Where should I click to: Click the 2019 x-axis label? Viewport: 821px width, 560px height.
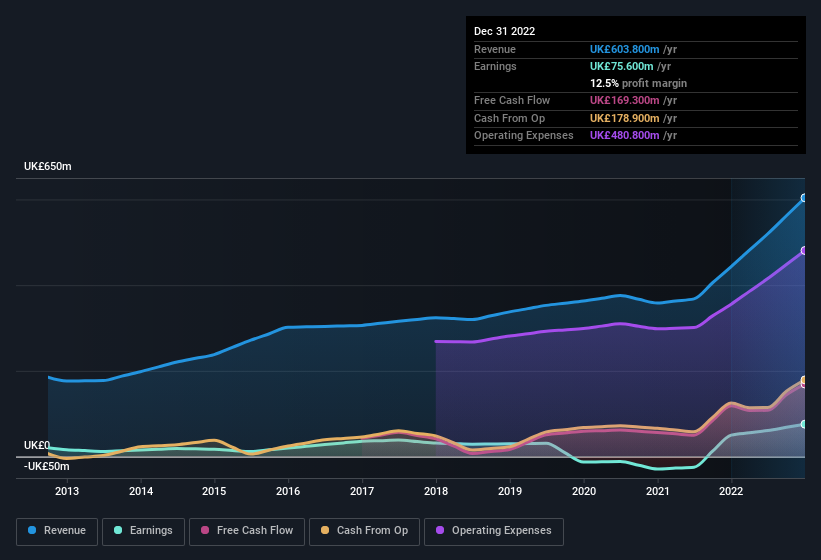(510, 491)
